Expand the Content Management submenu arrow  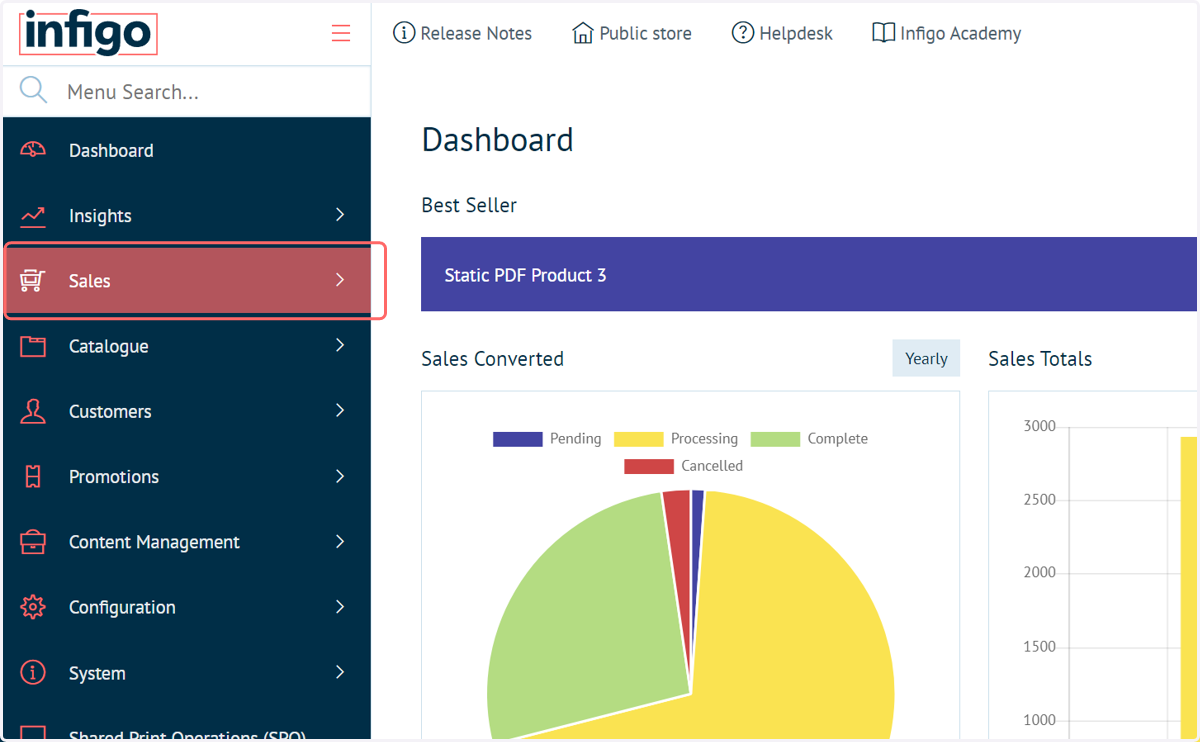340,541
